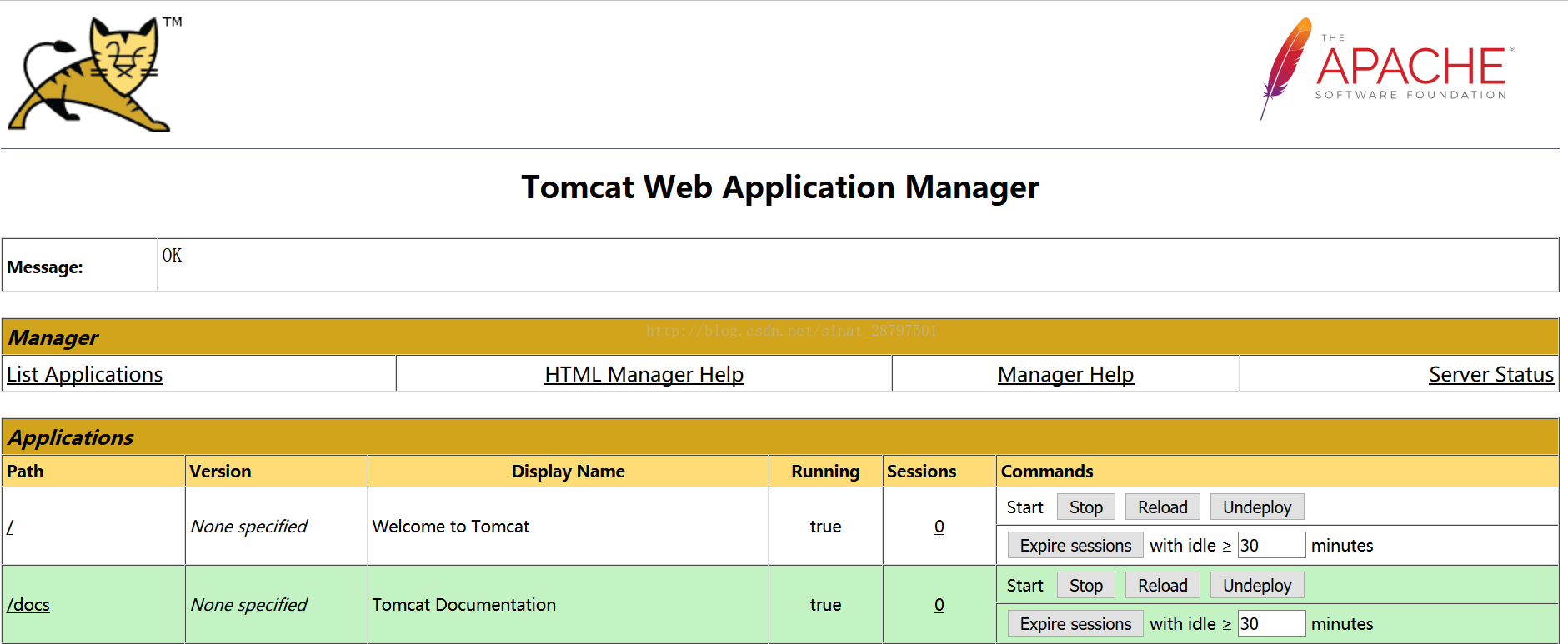Click disabled Start text for root application
This screenshot has width=1568, height=644.
[x=1024, y=507]
